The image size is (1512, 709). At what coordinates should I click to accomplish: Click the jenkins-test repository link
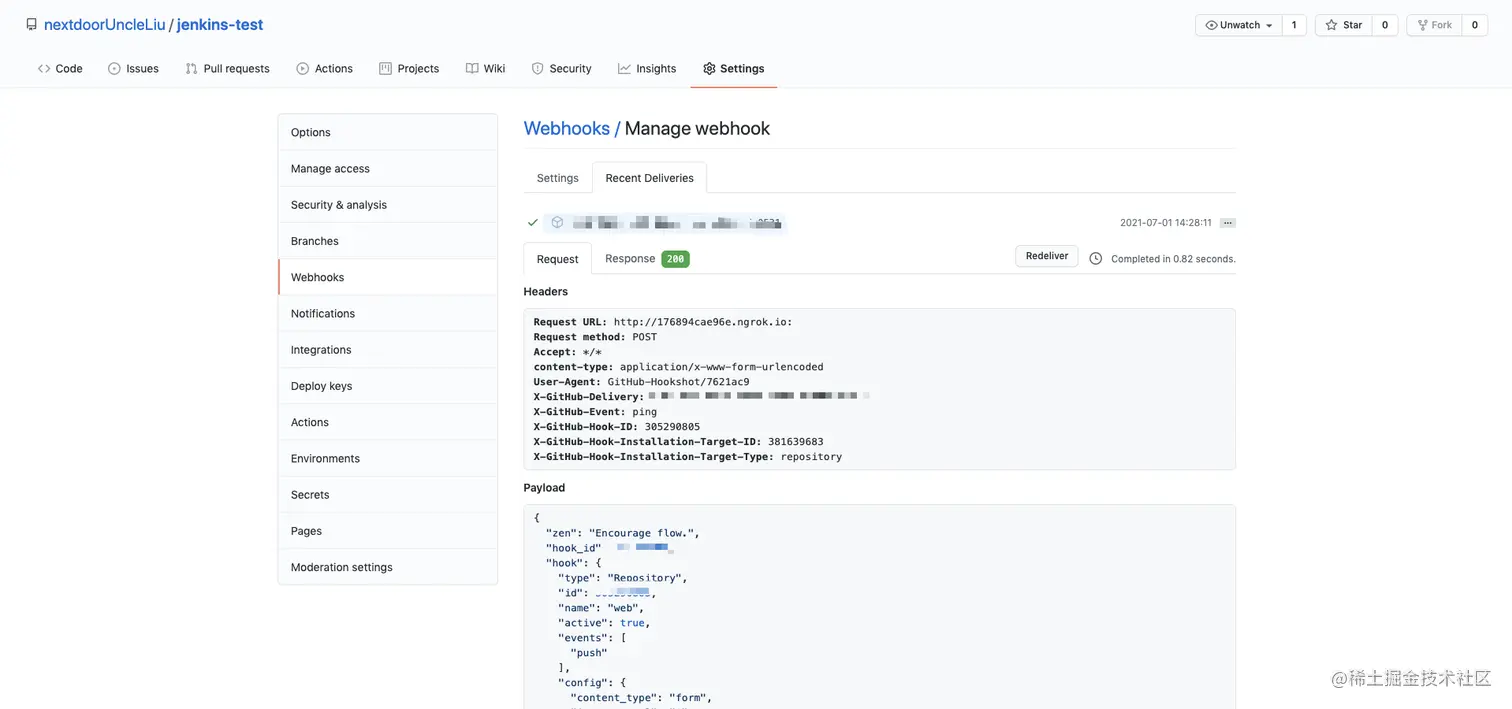coord(220,25)
